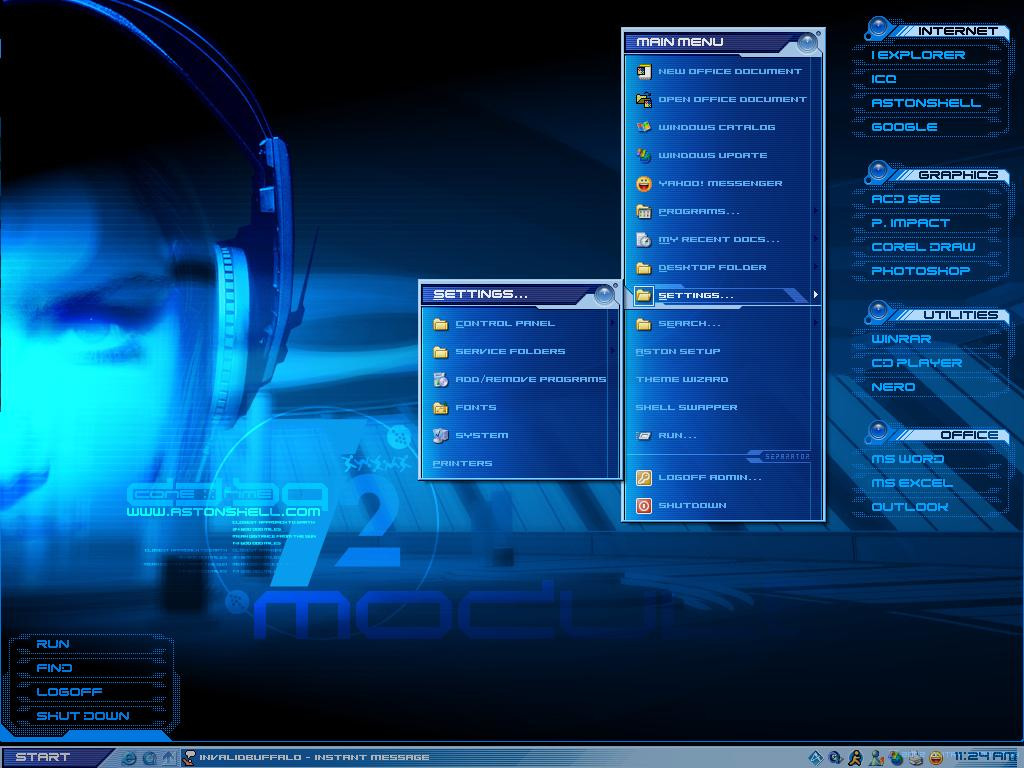This screenshot has width=1024, height=768.
Task: Expand the Control Panel submenu arrow
Action: pyautogui.click(x=612, y=323)
